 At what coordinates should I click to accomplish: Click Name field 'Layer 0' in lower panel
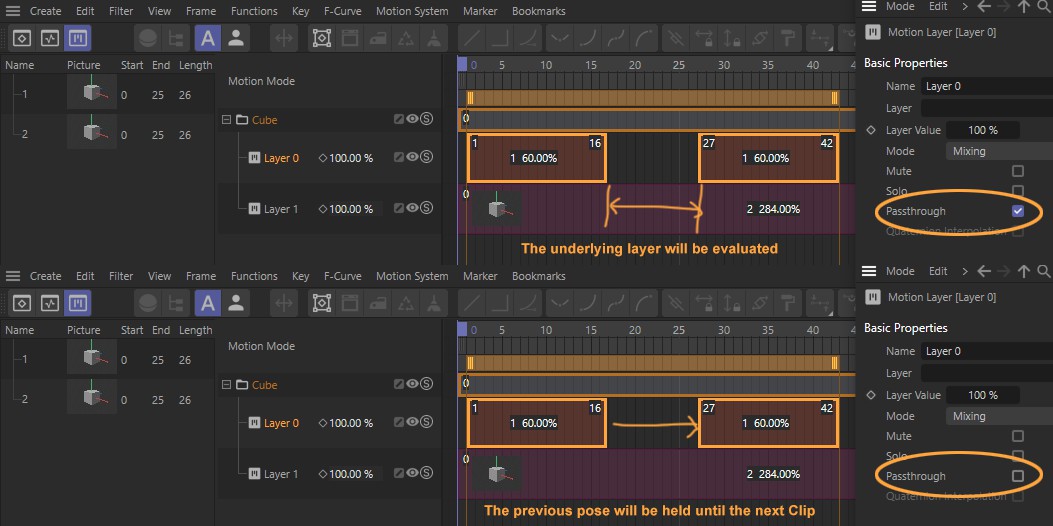pyautogui.click(x=987, y=351)
